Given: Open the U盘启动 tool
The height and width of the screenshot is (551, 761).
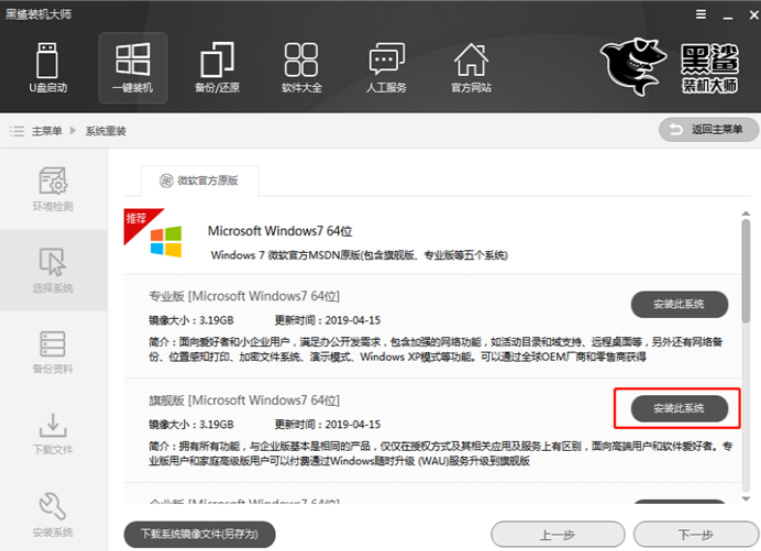Looking at the screenshot, I should (x=48, y=67).
